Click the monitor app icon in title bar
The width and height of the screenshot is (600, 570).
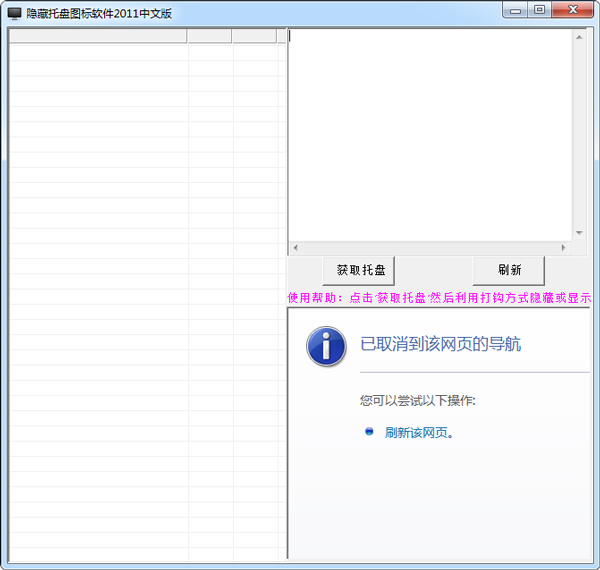point(15,13)
